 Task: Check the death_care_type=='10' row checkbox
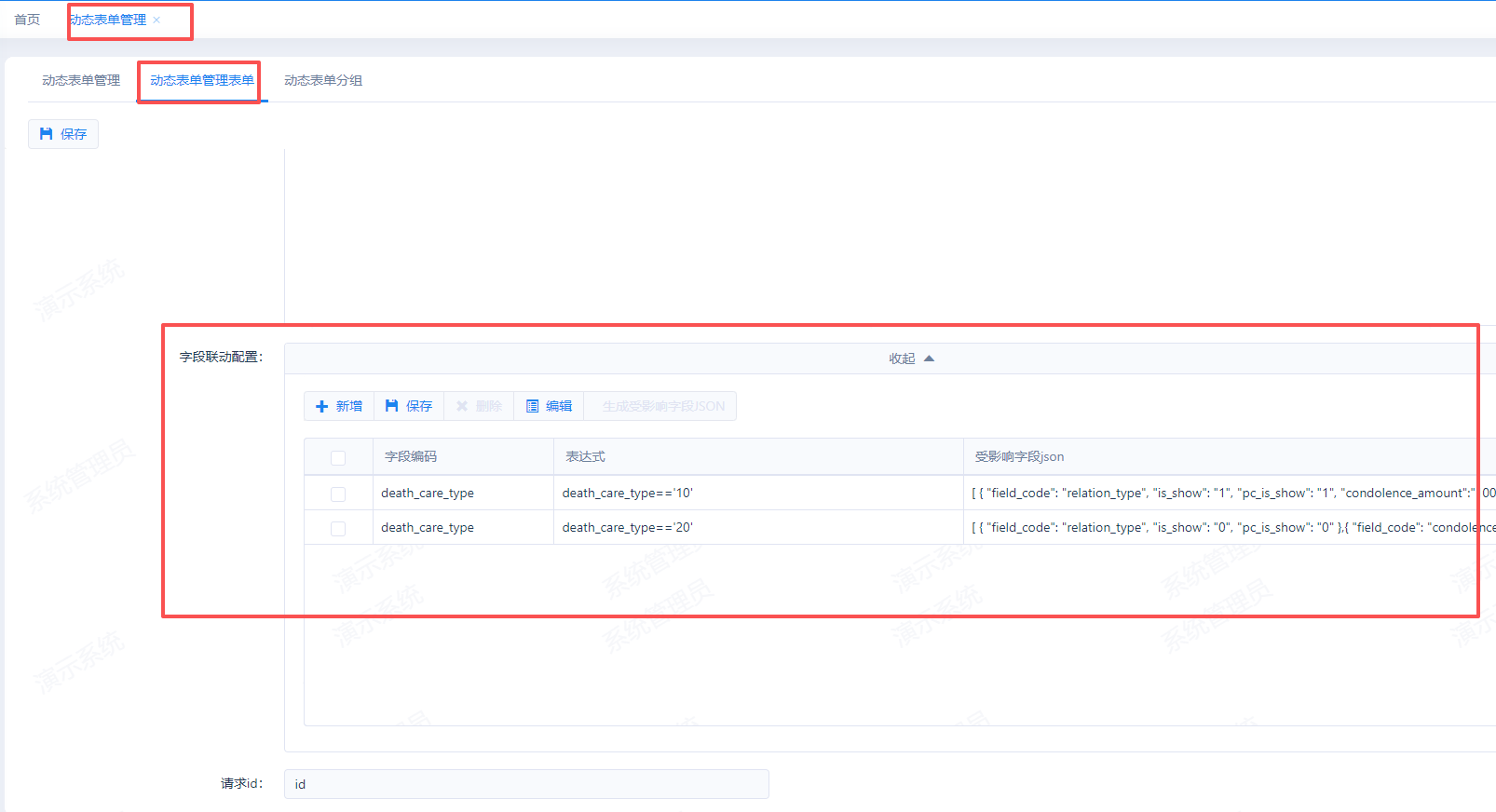[338, 494]
